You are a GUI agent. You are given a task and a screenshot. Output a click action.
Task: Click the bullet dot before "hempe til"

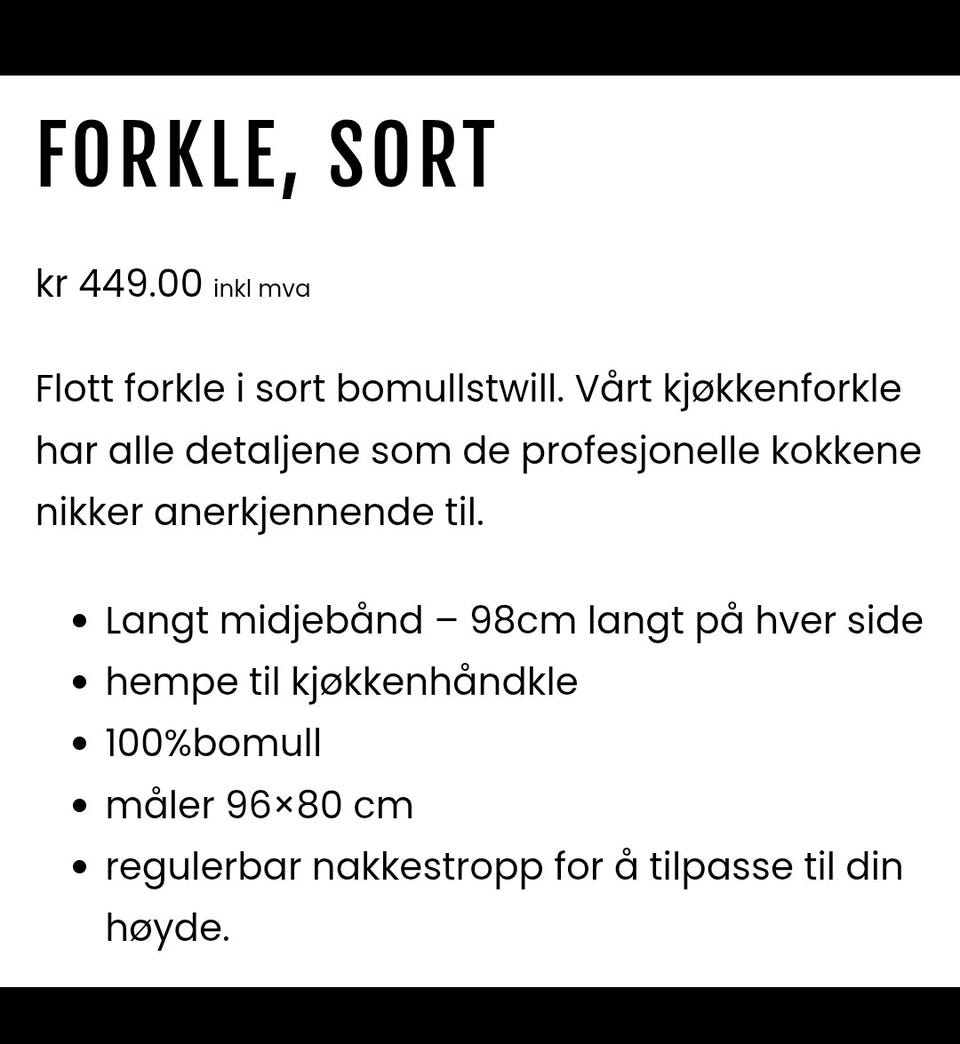(x=80, y=684)
